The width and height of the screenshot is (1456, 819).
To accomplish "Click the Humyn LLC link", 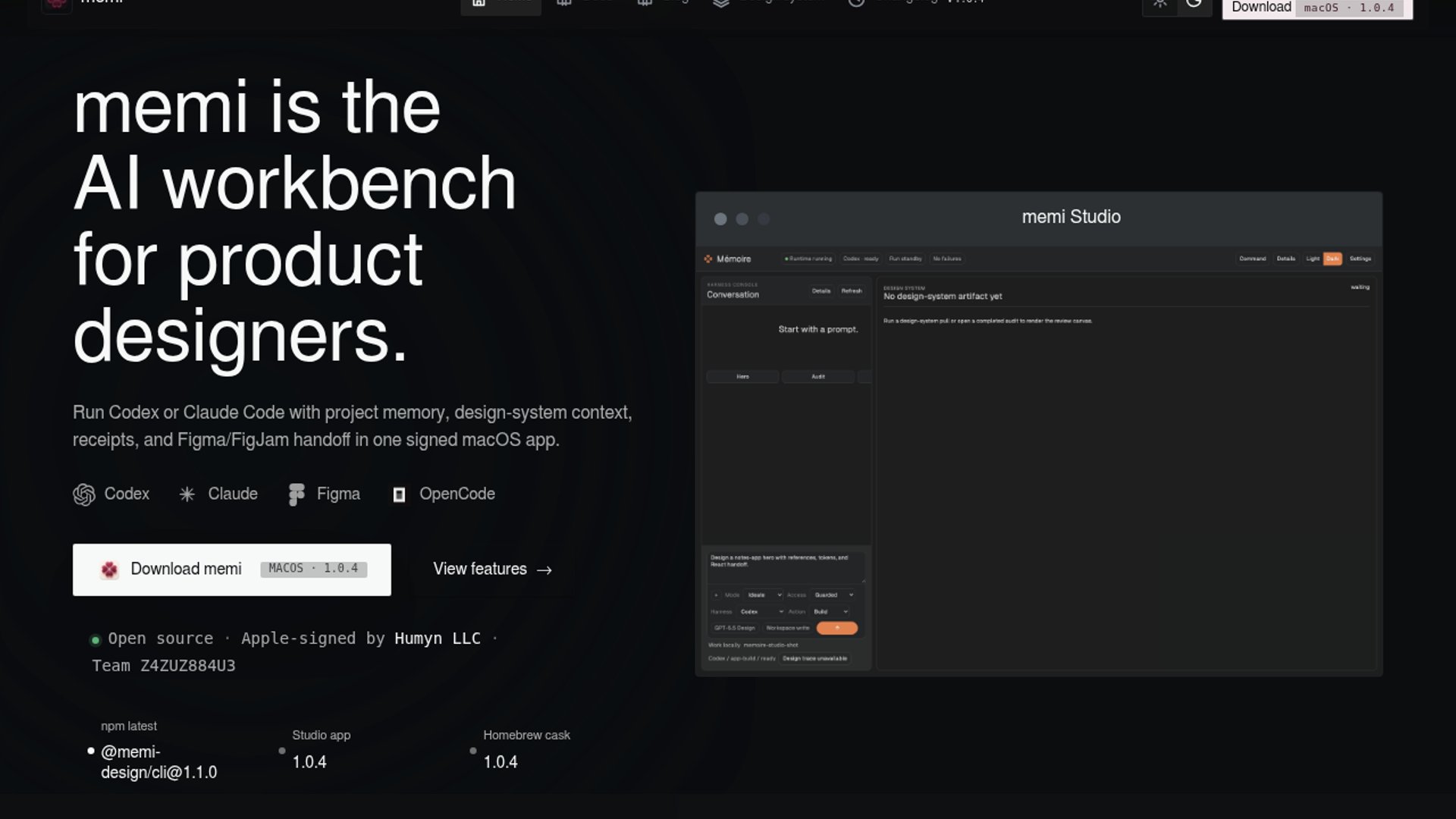I will click(x=438, y=639).
